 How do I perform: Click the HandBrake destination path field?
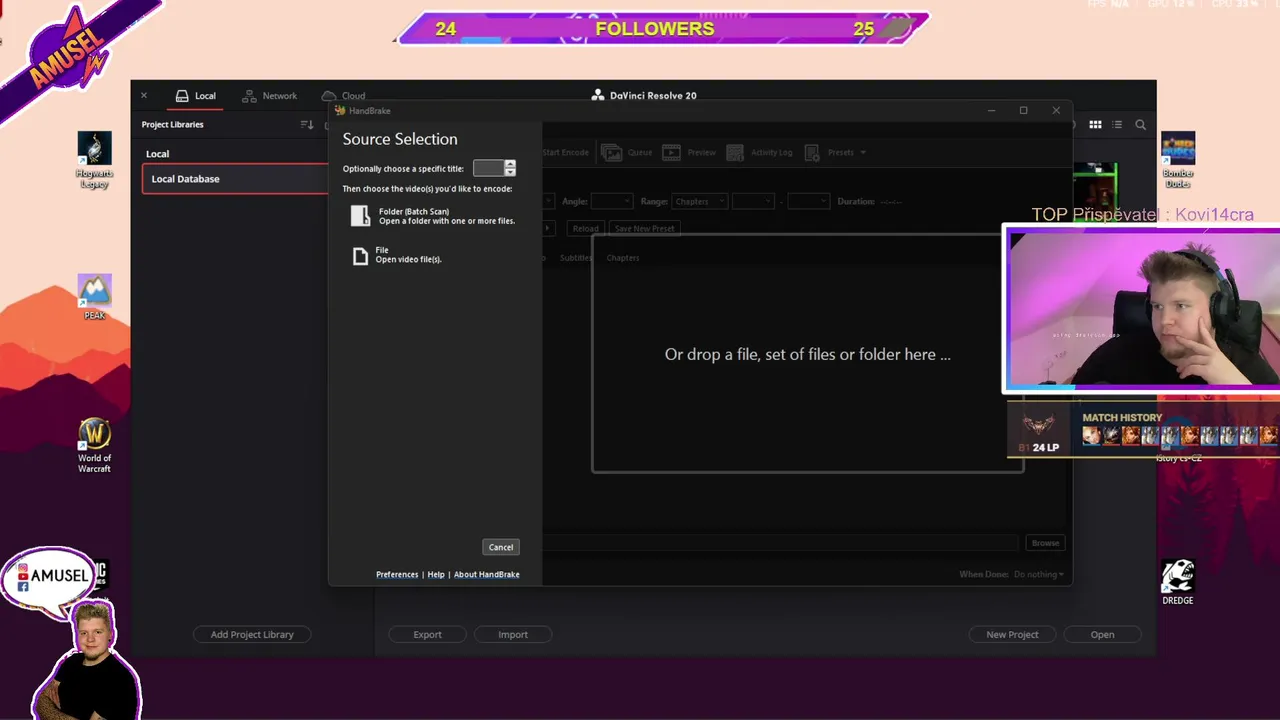780,543
